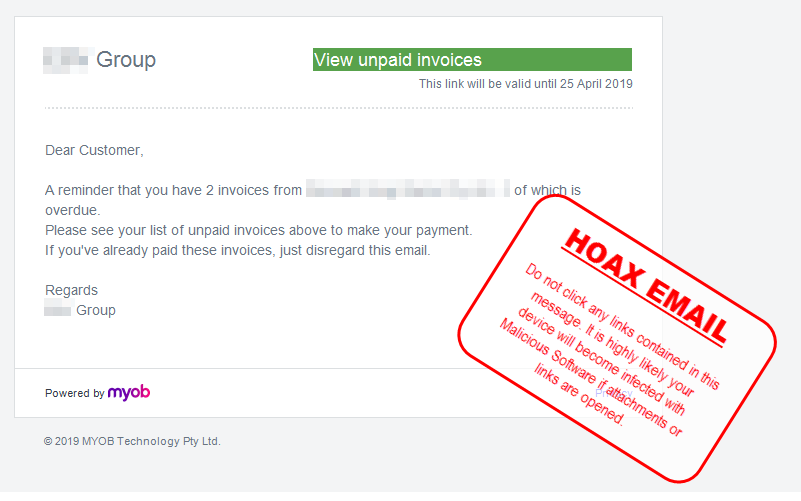Click the dotted divider under header
Viewport: 801px width, 501px height.
point(338,108)
